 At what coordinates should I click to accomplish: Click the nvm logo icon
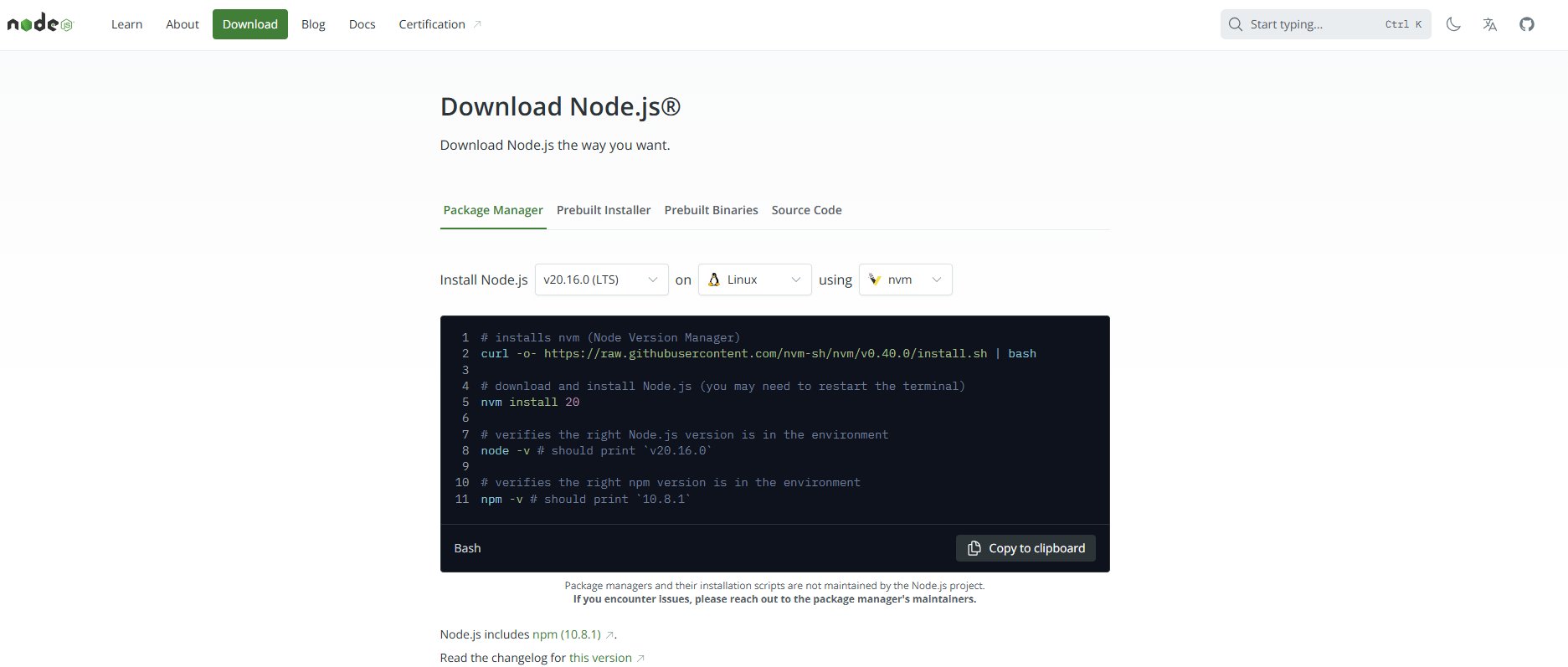click(x=875, y=280)
